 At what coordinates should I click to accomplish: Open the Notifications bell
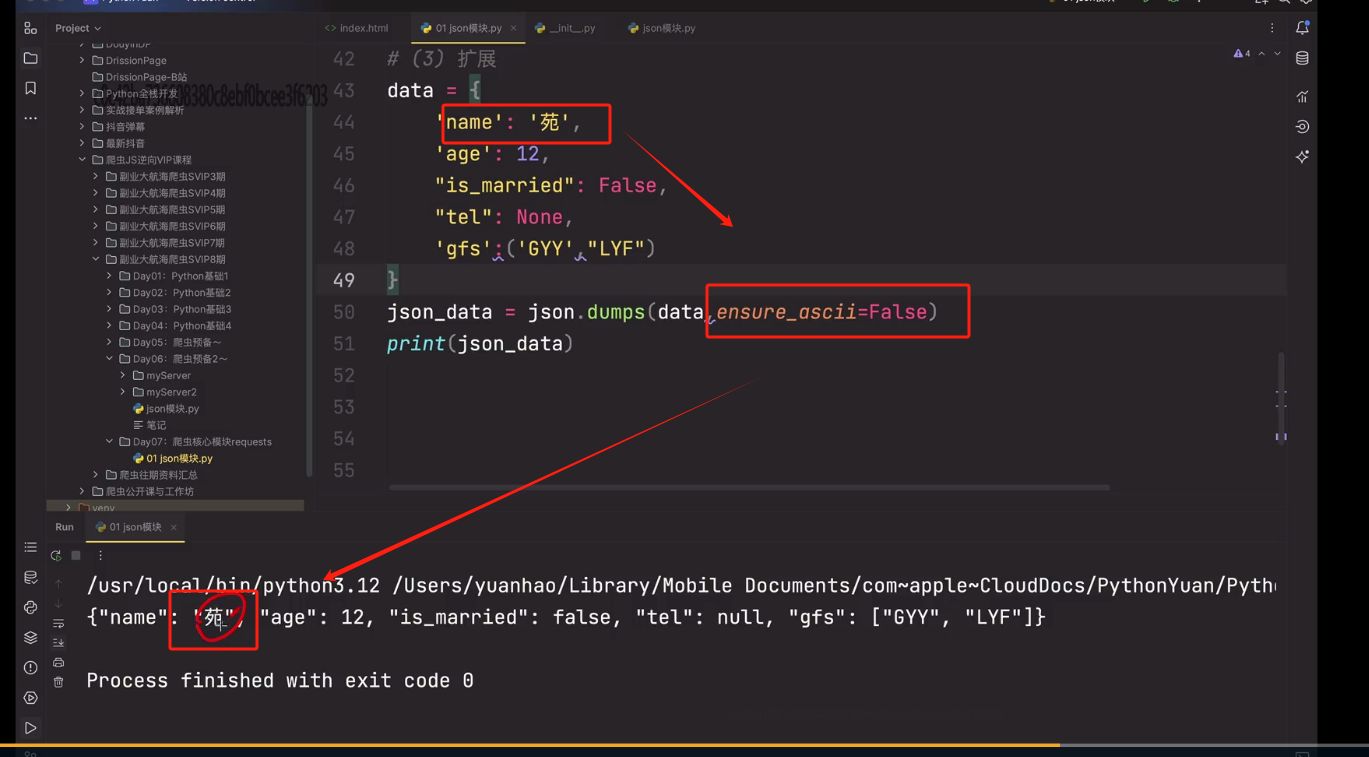pos(1302,28)
